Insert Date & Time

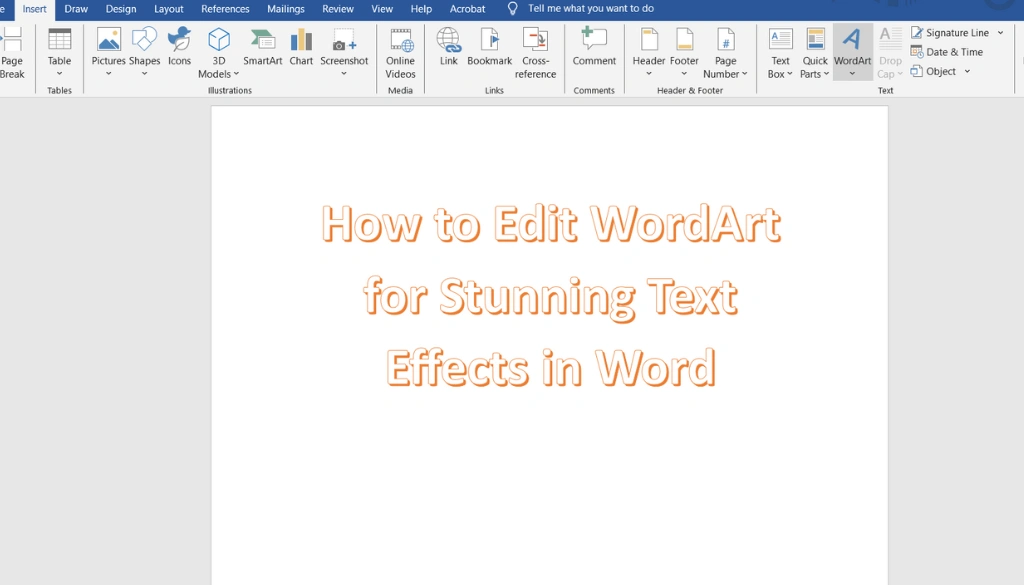[947, 52]
